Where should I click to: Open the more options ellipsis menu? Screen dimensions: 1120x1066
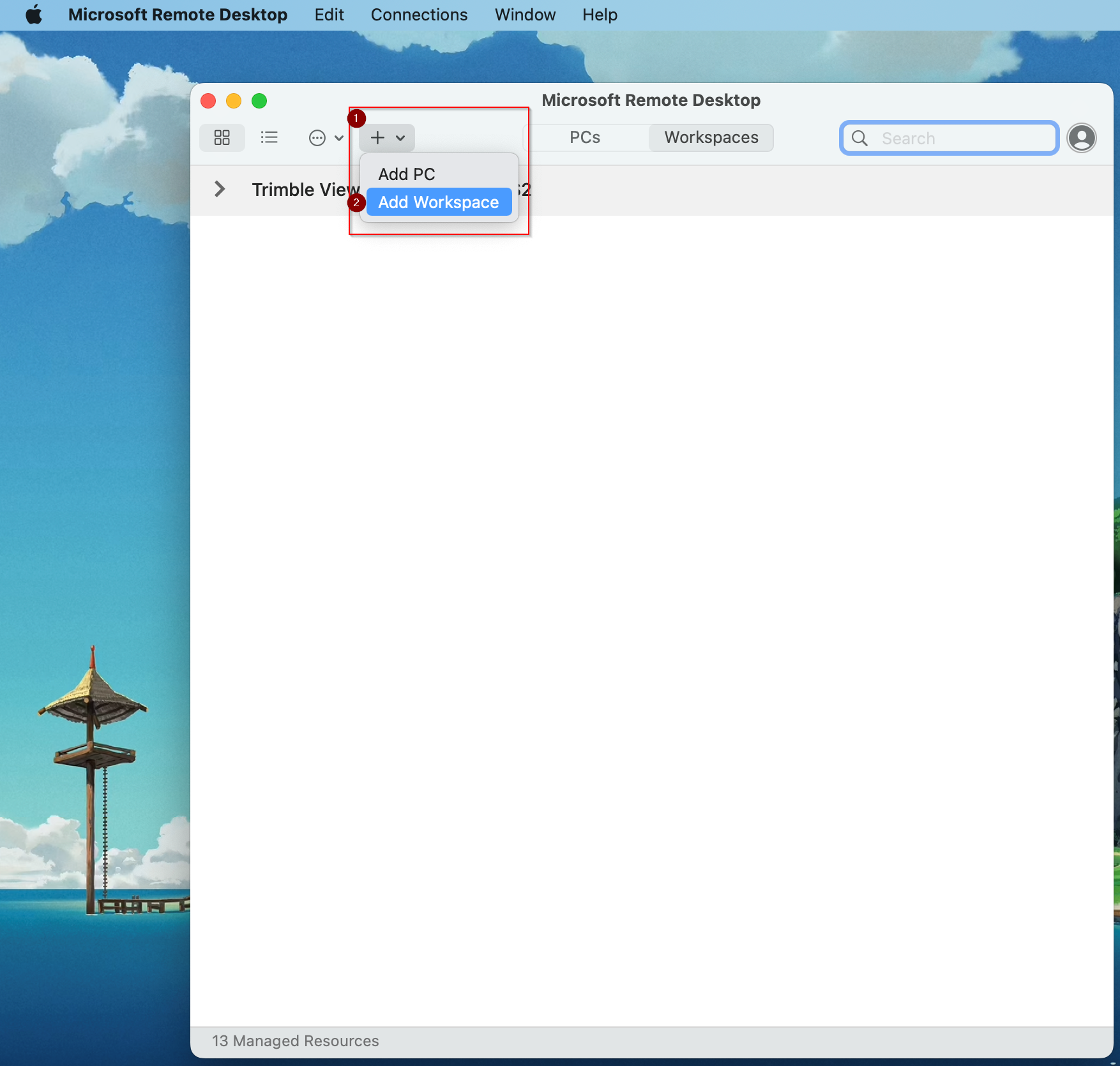pyautogui.click(x=326, y=138)
